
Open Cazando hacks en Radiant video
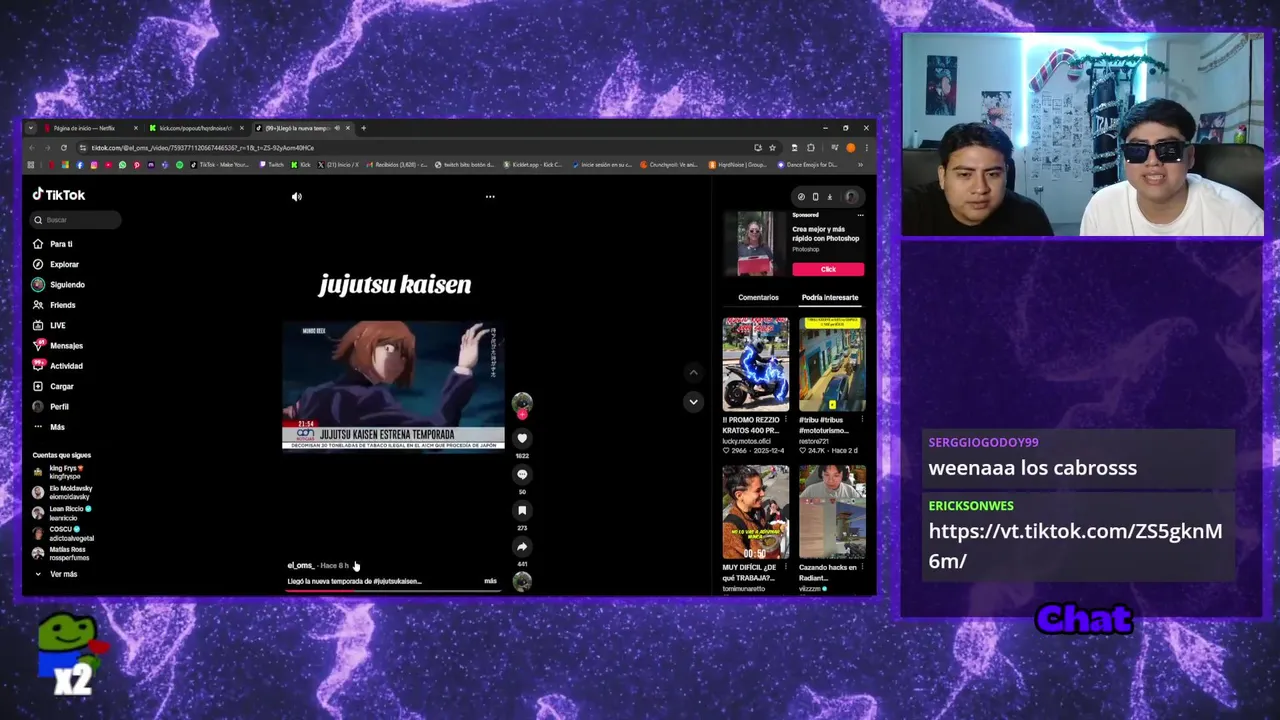[832, 511]
